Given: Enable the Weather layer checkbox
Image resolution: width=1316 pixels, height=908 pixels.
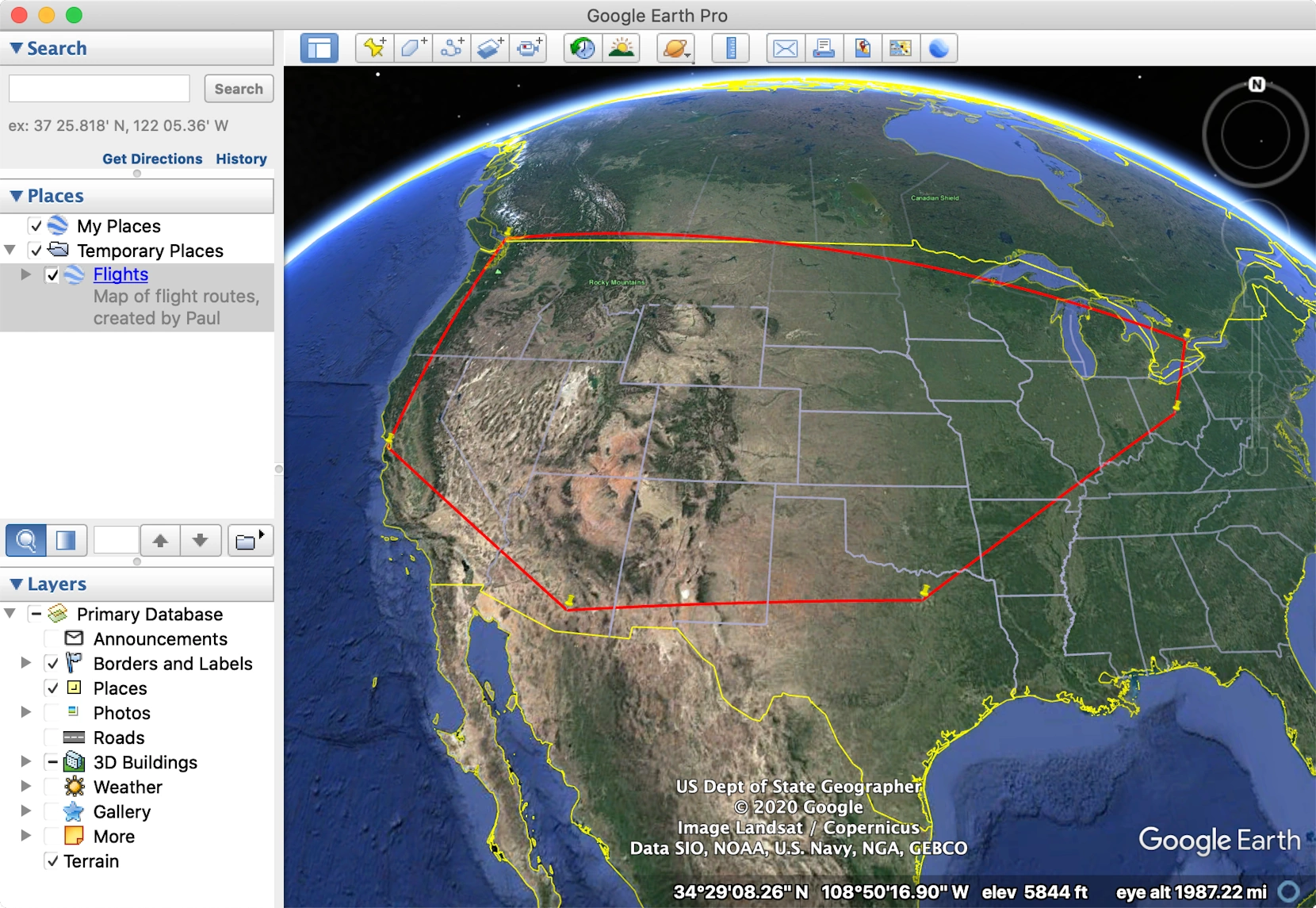Looking at the screenshot, I should coord(52,787).
